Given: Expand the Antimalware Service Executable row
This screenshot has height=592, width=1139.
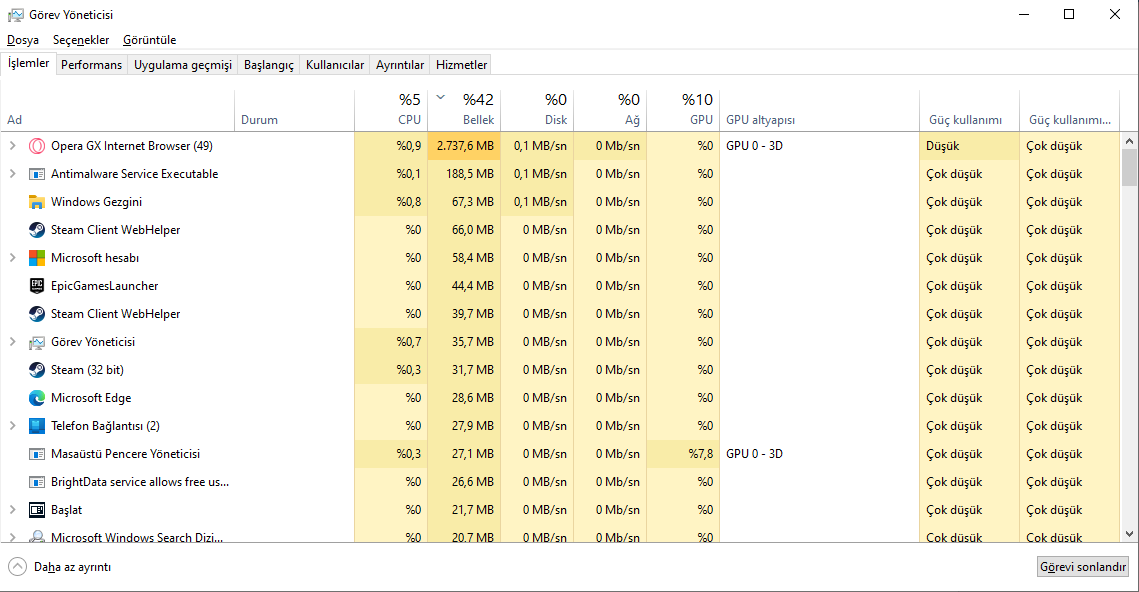Looking at the screenshot, I should [x=12, y=174].
